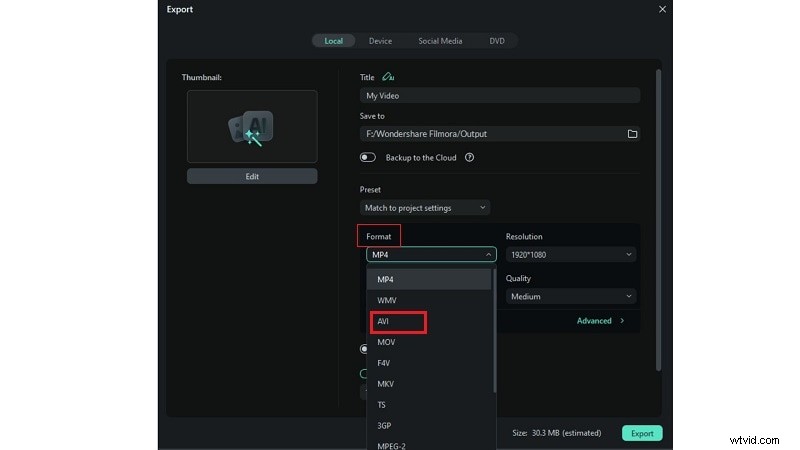Click the Edit thumbnail button

pos(252,176)
